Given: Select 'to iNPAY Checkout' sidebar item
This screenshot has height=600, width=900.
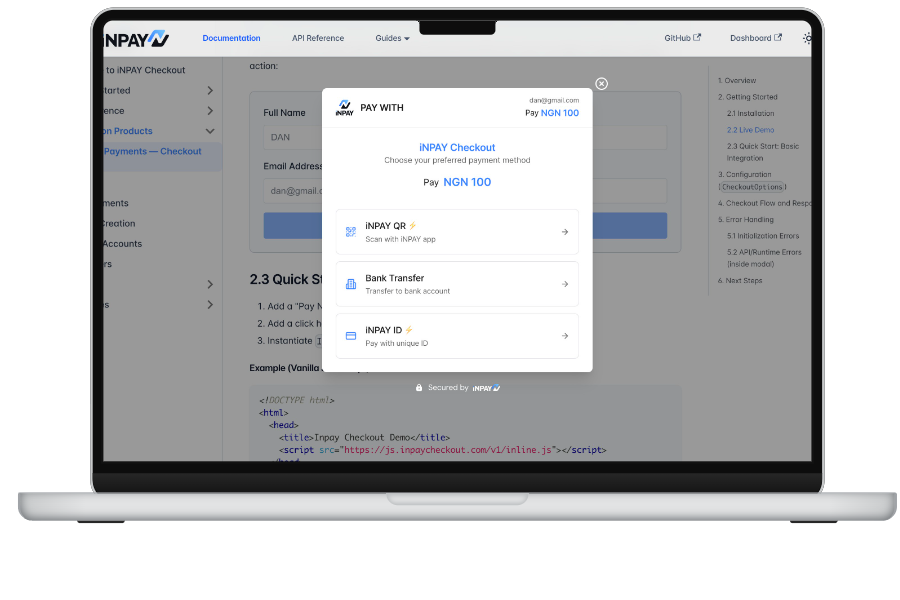Looking at the screenshot, I should pos(146,70).
